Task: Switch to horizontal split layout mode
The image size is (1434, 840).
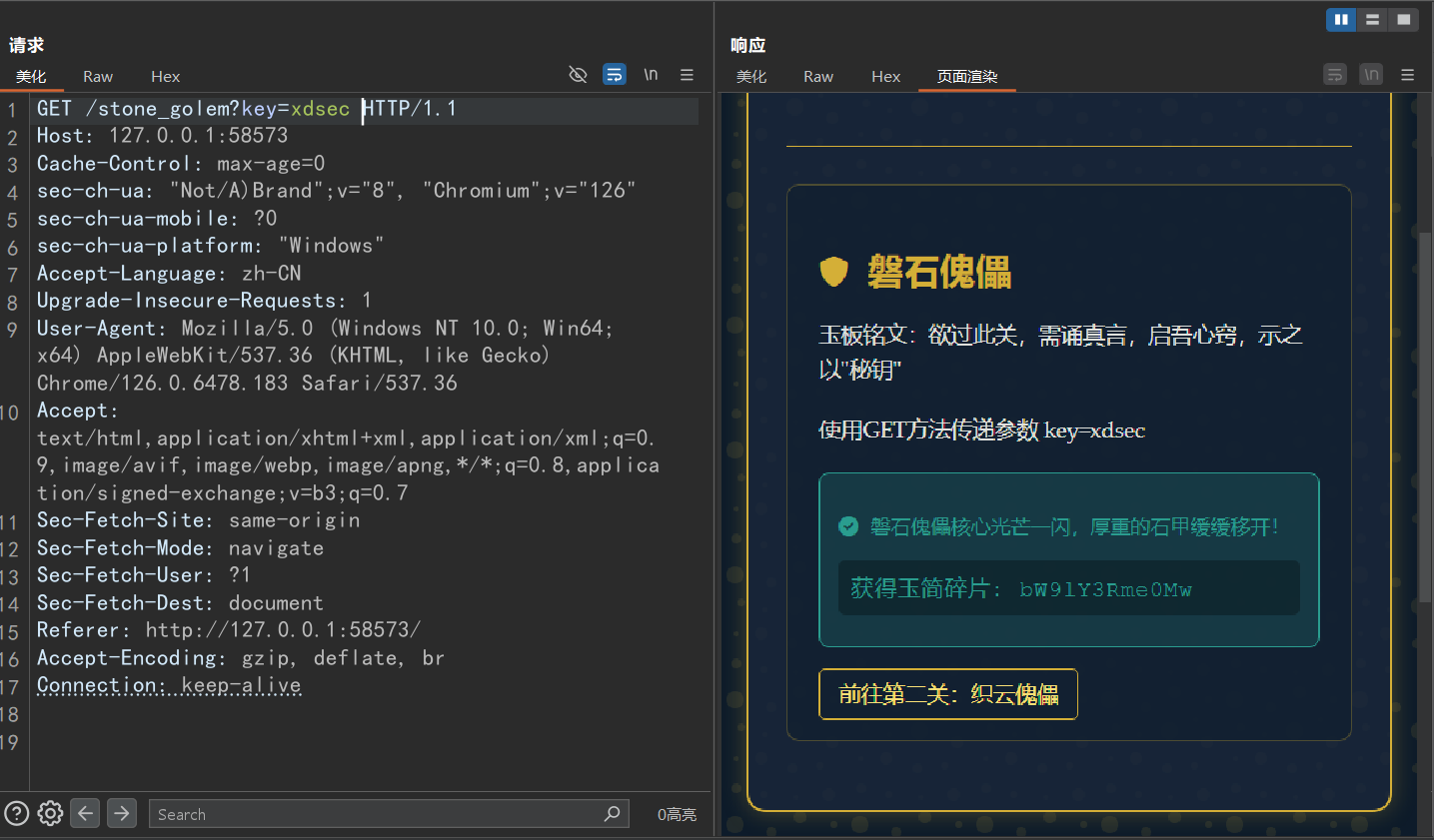Action: pos(1371,19)
